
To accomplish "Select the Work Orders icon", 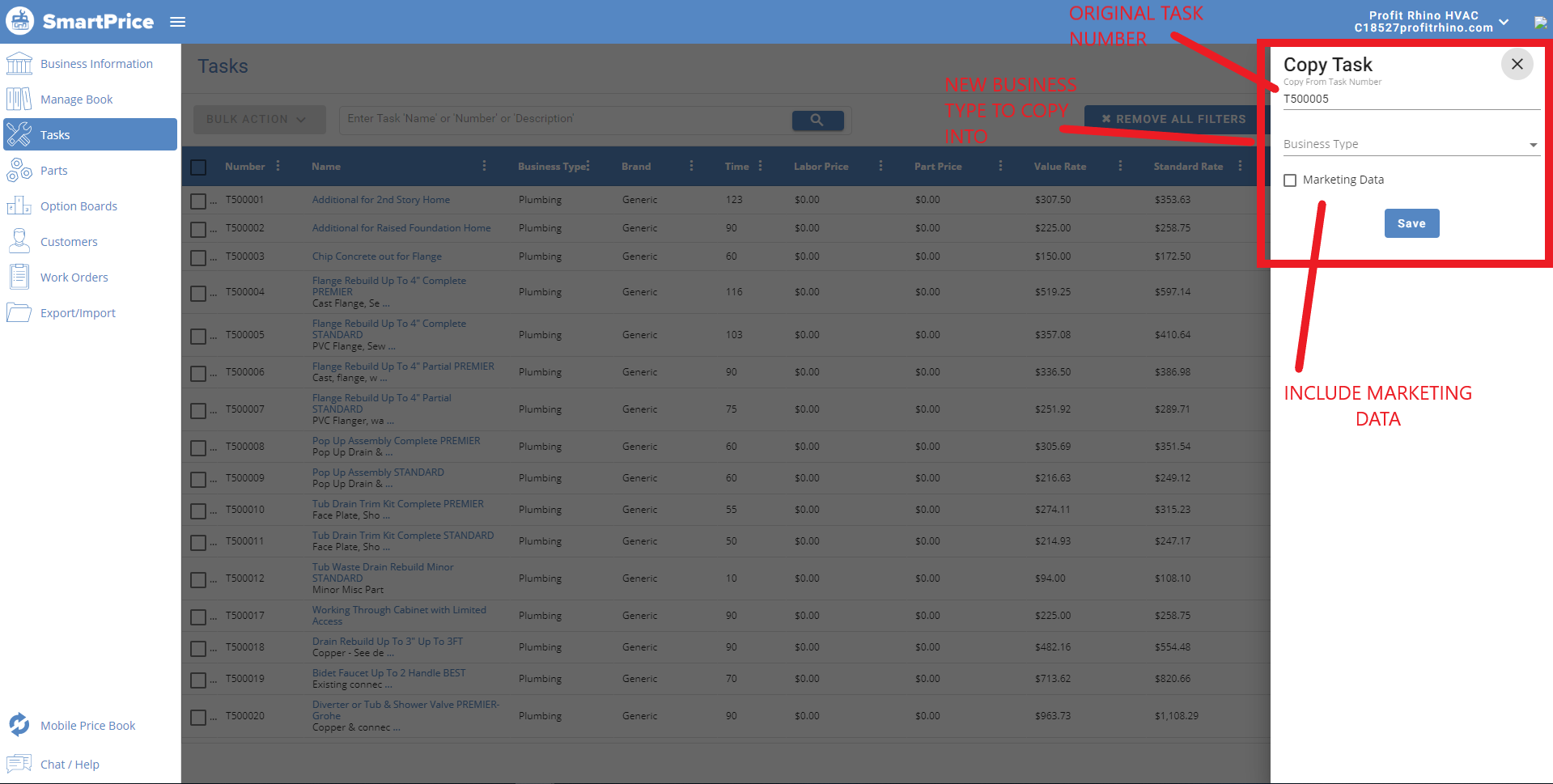I will (x=19, y=277).
